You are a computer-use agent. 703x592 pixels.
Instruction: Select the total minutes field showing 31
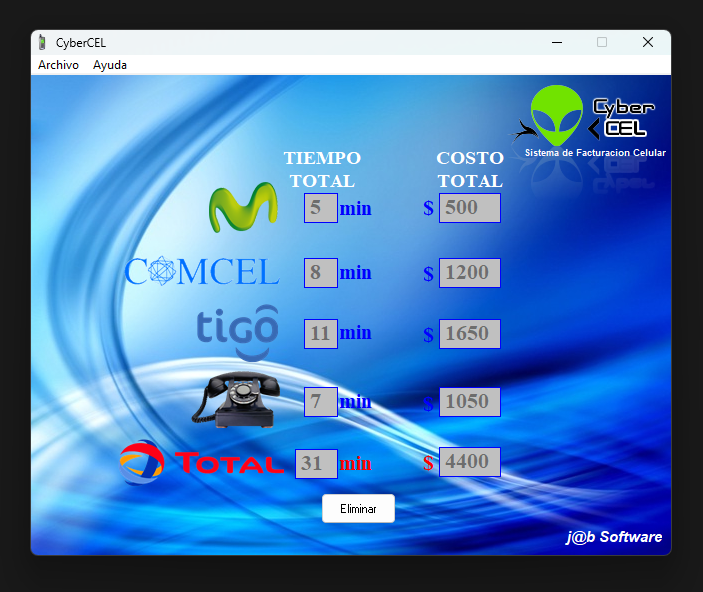316,463
